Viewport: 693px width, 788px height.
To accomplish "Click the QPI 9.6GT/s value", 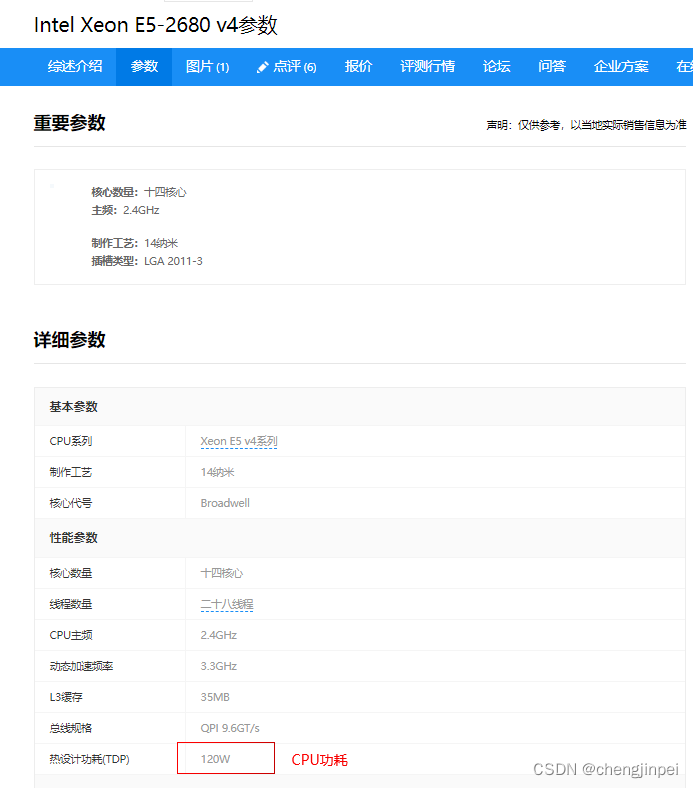I will [x=230, y=728].
